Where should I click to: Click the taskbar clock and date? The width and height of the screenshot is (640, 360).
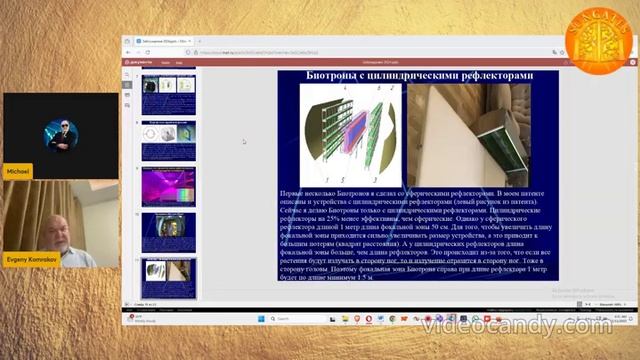pyautogui.click(x=620, y=319)
